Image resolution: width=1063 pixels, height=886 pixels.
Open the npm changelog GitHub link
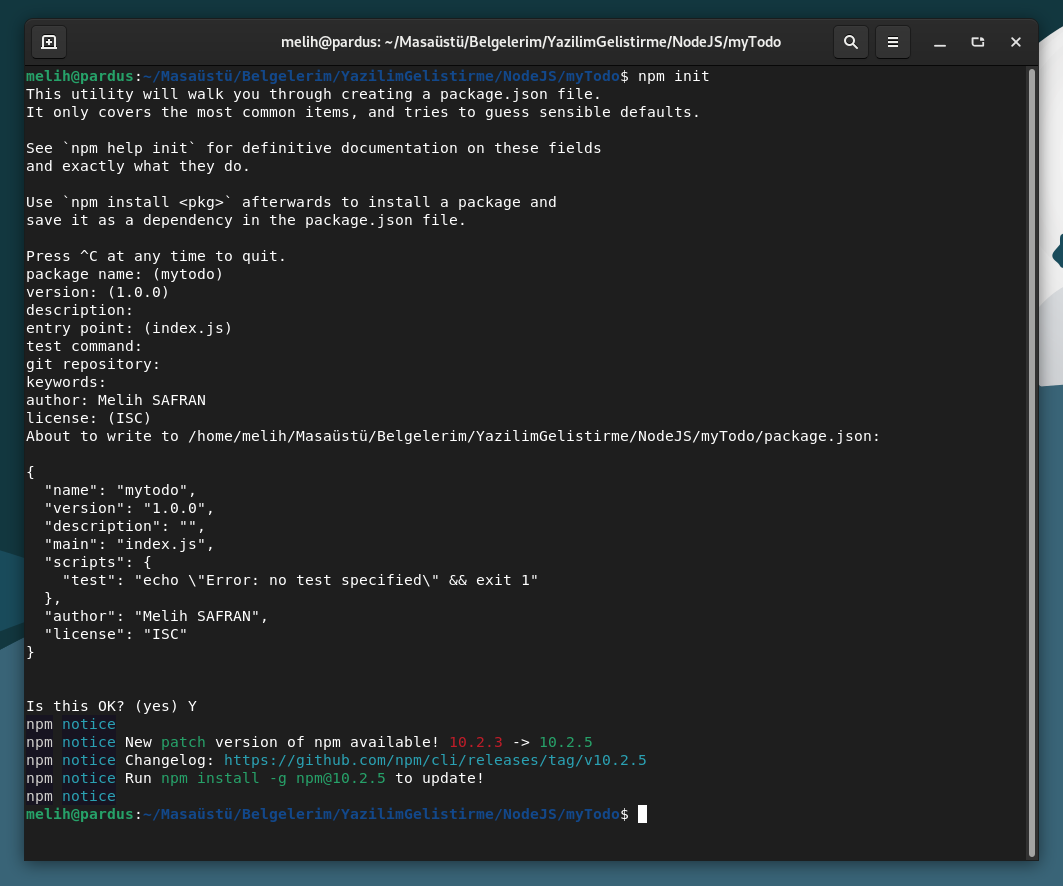coord(435,760)
